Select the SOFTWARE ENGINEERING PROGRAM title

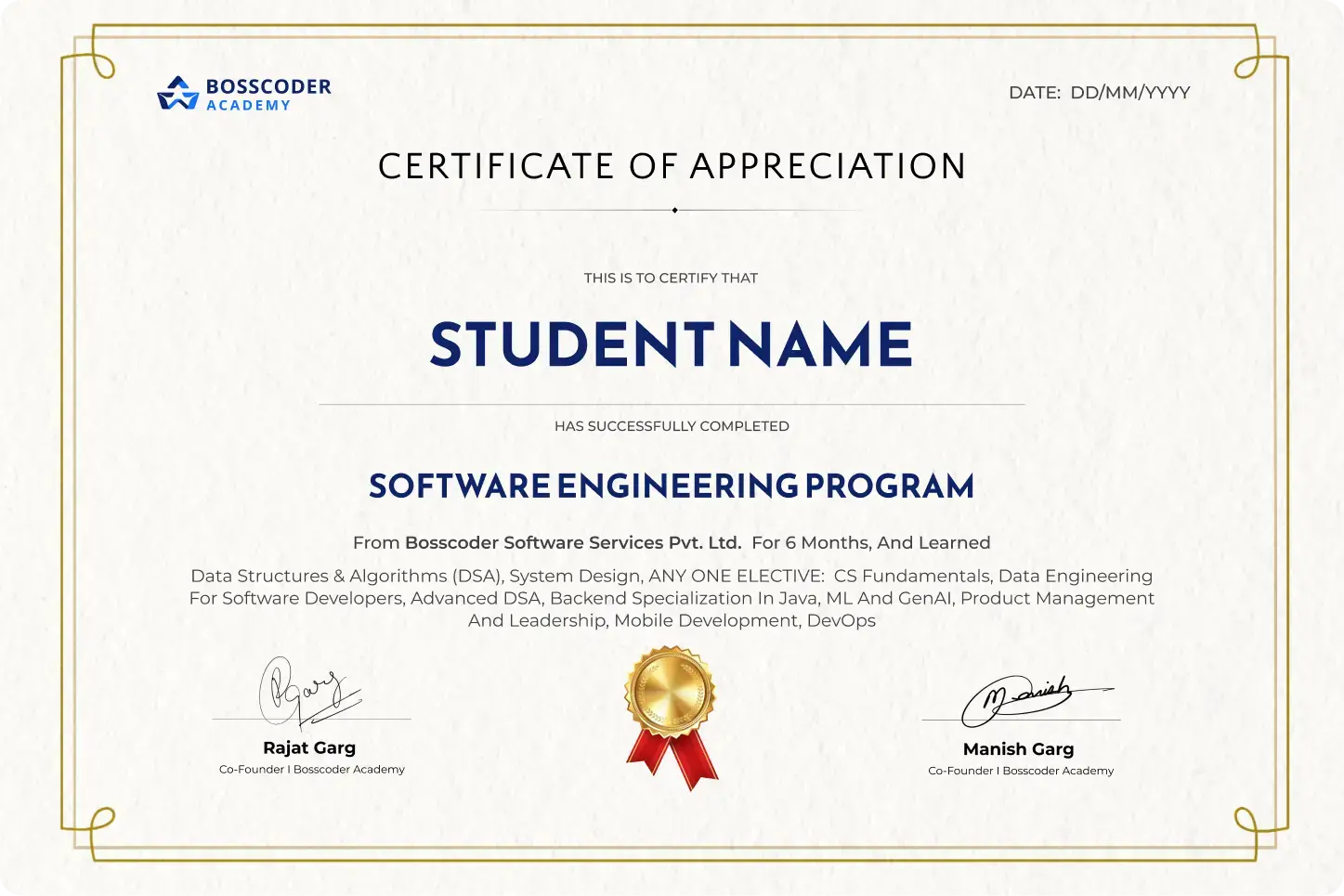pos(672,486)
